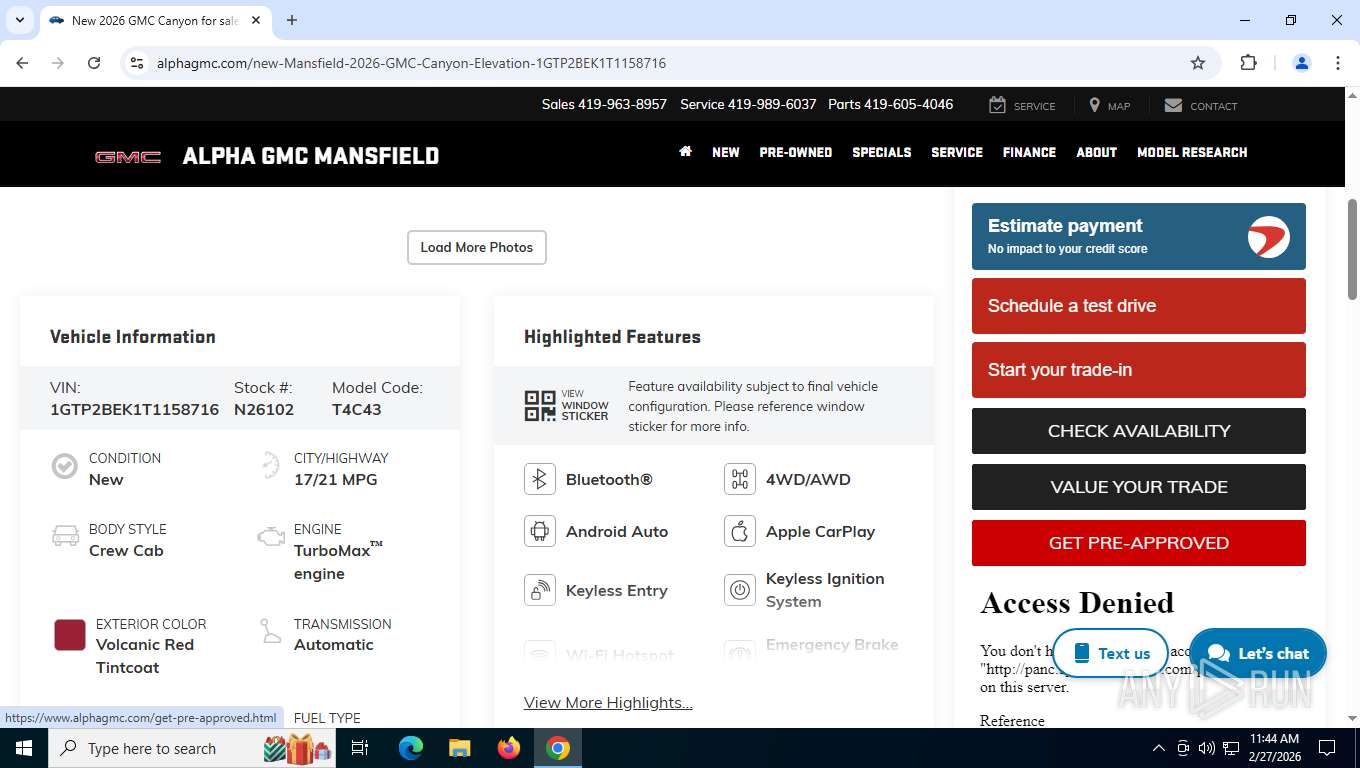Open a new browser tab

coord(292,20)
